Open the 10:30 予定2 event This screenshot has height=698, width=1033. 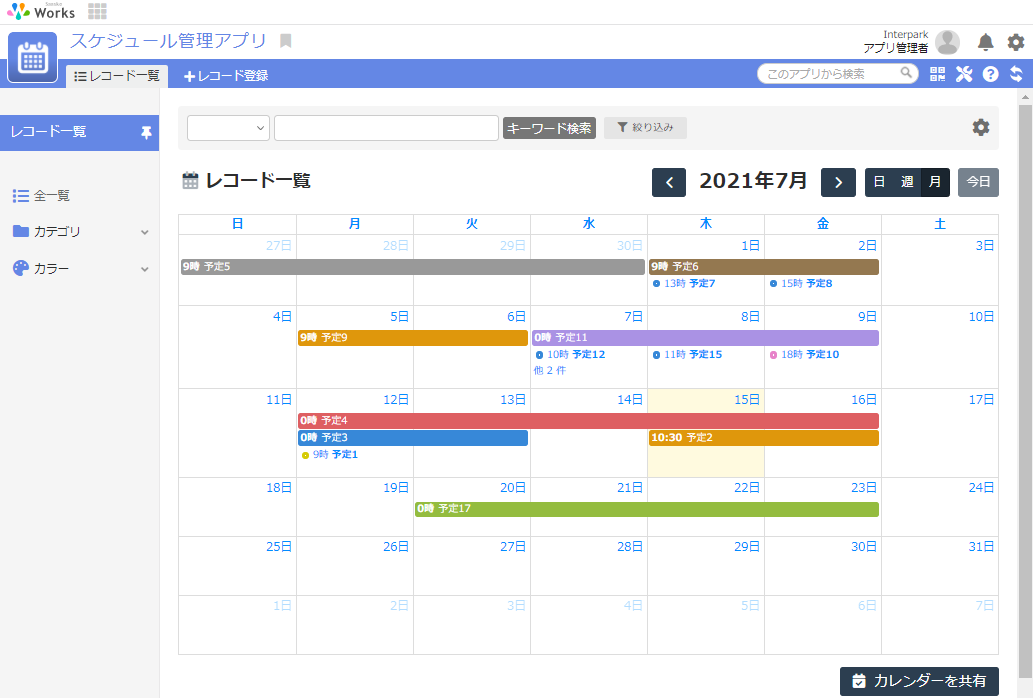coord(764,438)
